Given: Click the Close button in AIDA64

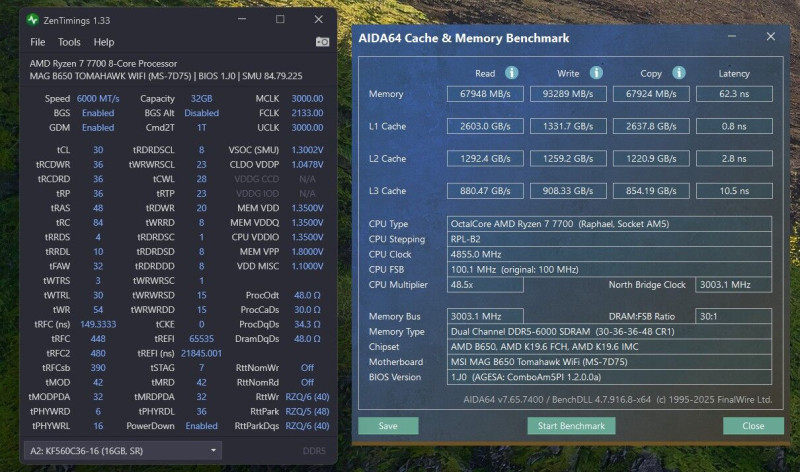Looking at the screenshot, I should 753,426.
